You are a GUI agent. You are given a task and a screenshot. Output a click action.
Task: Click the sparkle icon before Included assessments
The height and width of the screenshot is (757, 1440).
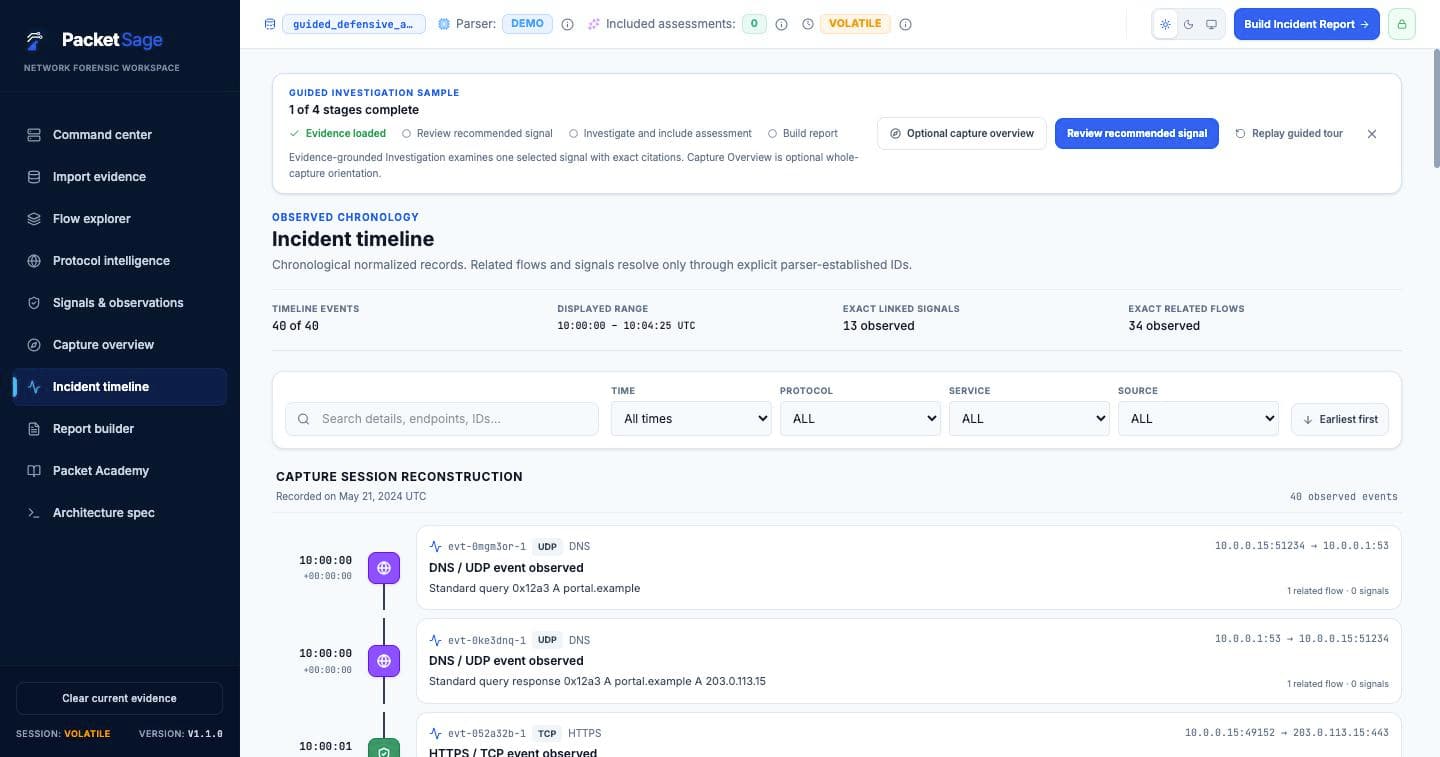594,24
